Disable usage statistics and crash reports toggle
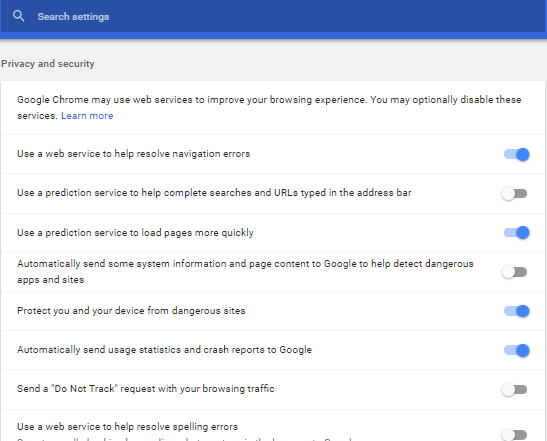The height and width of the screenshot is (441, 547). coord(516,350)
